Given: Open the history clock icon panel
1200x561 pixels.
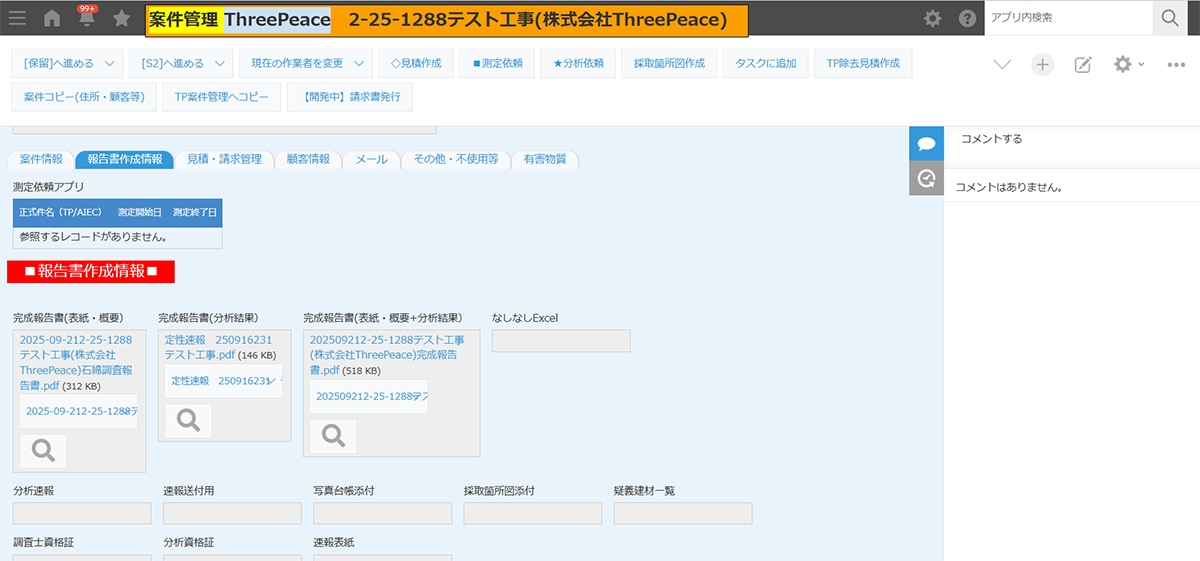Looking at the screenshot, I should click(926, 178).
